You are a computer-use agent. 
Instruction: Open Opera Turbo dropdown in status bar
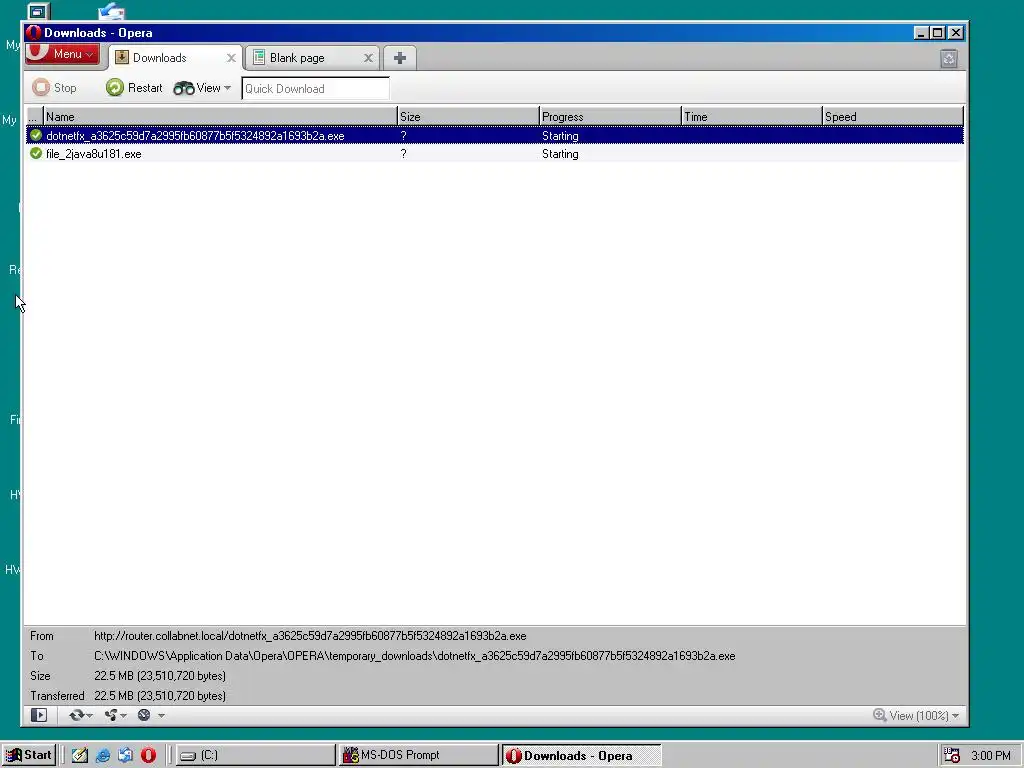(x=151, y=715)
